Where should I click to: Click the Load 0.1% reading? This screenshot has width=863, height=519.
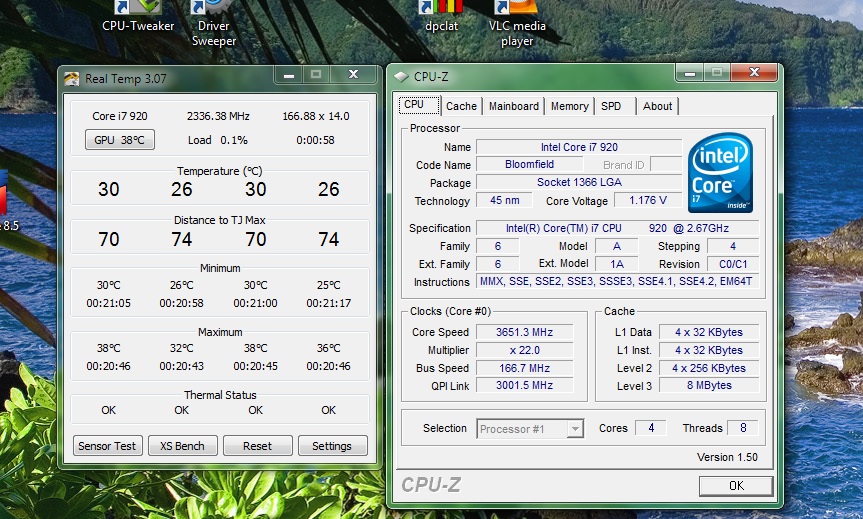coord(218,140)
